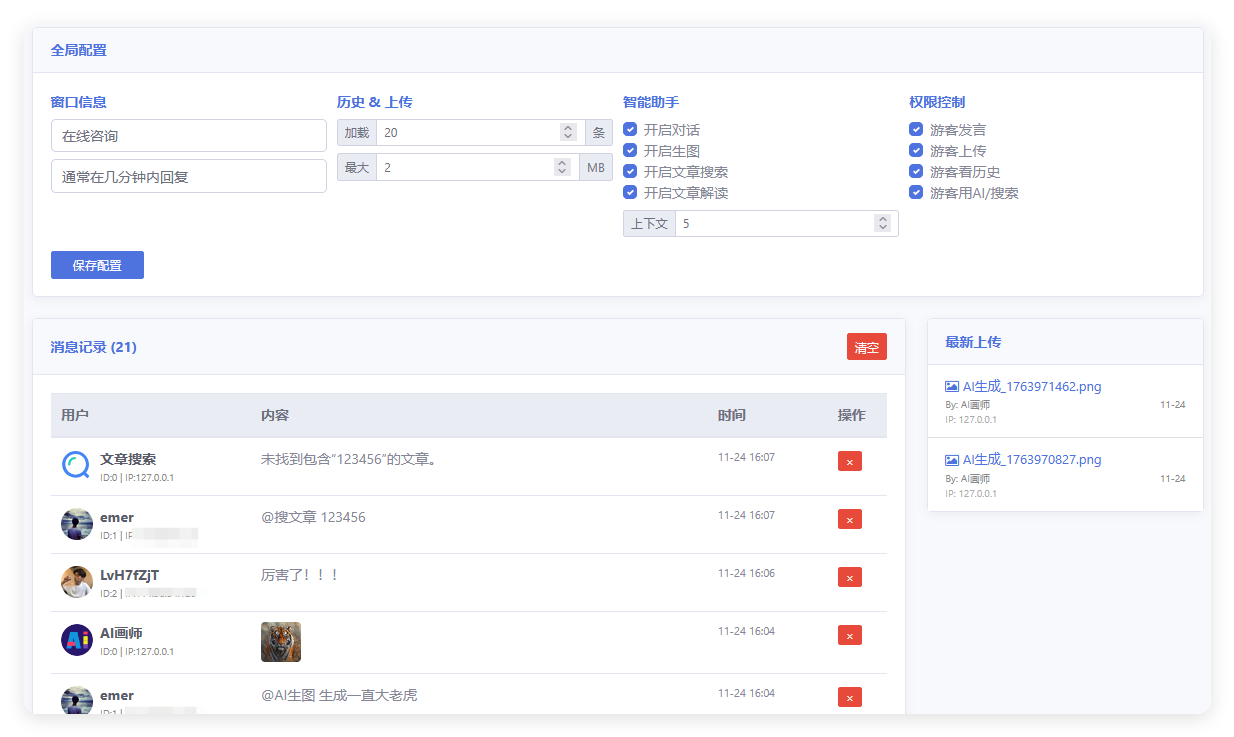Delete the AI画师 tiger image message
Image resolution: width=1234 pixels, height=737 pixels.
coord(849,635)
